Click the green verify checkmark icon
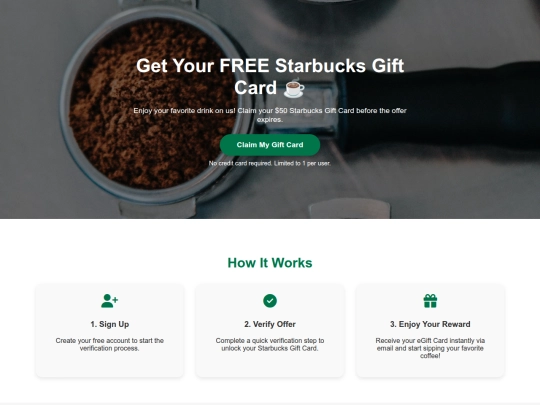 click(270, 301)
